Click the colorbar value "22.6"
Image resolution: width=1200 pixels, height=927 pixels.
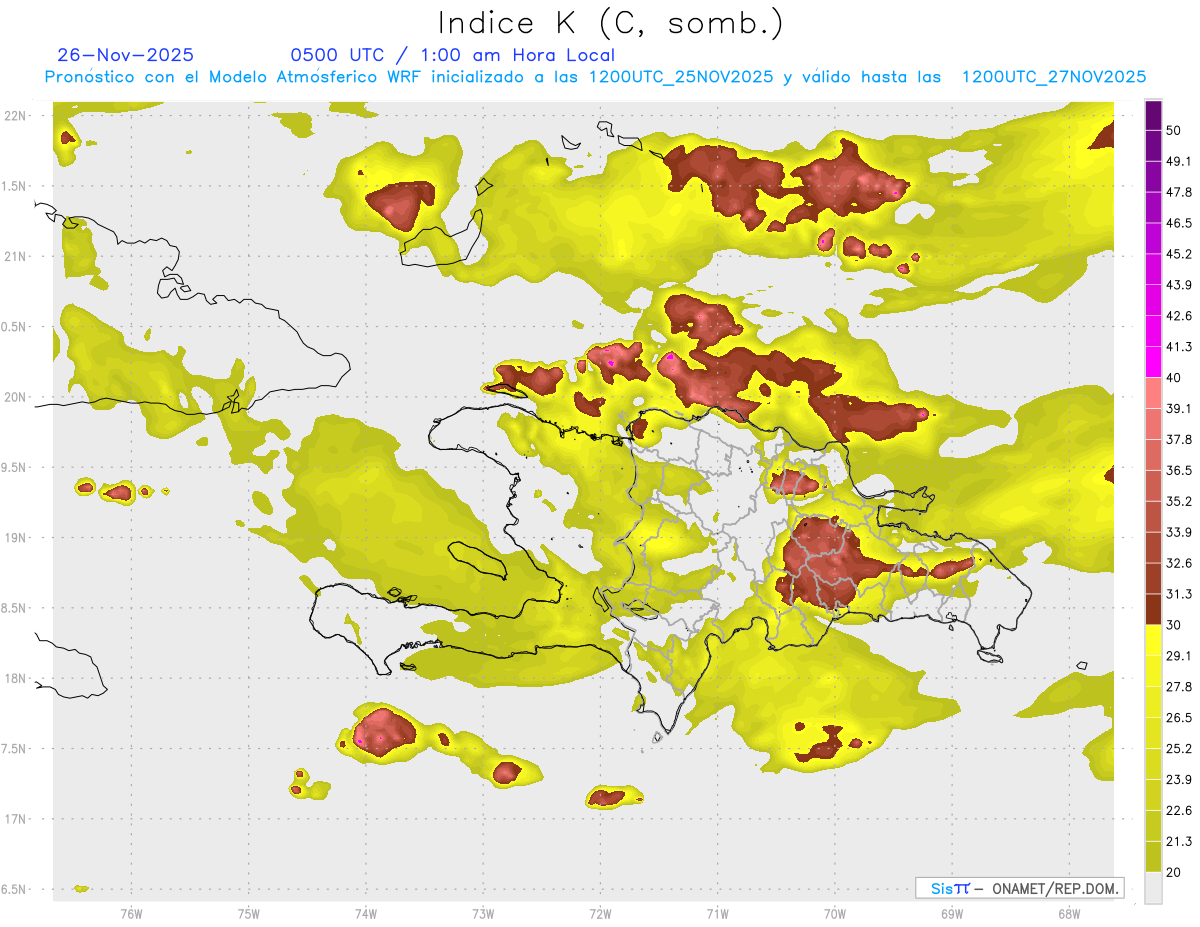pos(1179,811)
